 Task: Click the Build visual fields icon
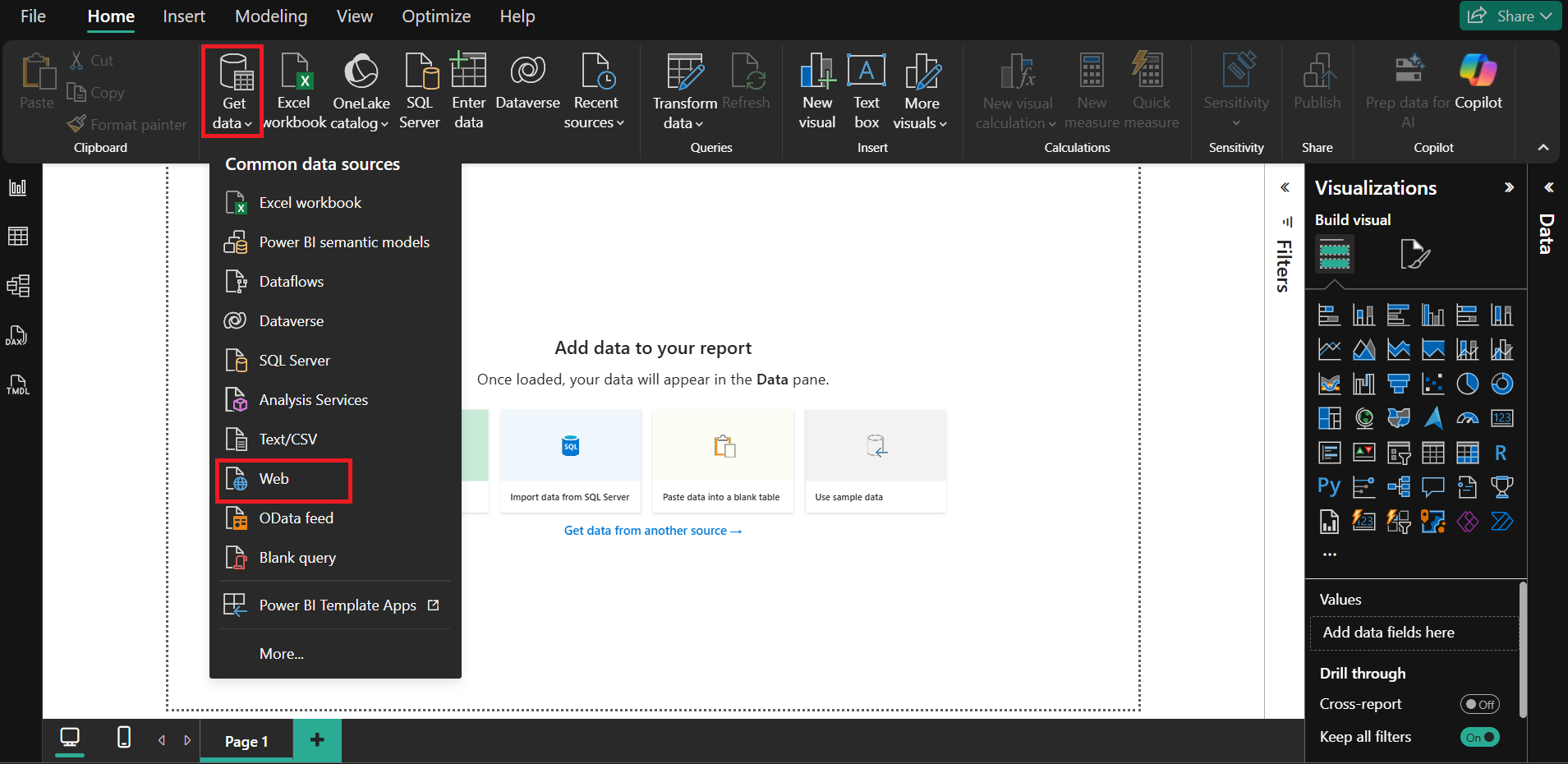(x=1334, y=255)
